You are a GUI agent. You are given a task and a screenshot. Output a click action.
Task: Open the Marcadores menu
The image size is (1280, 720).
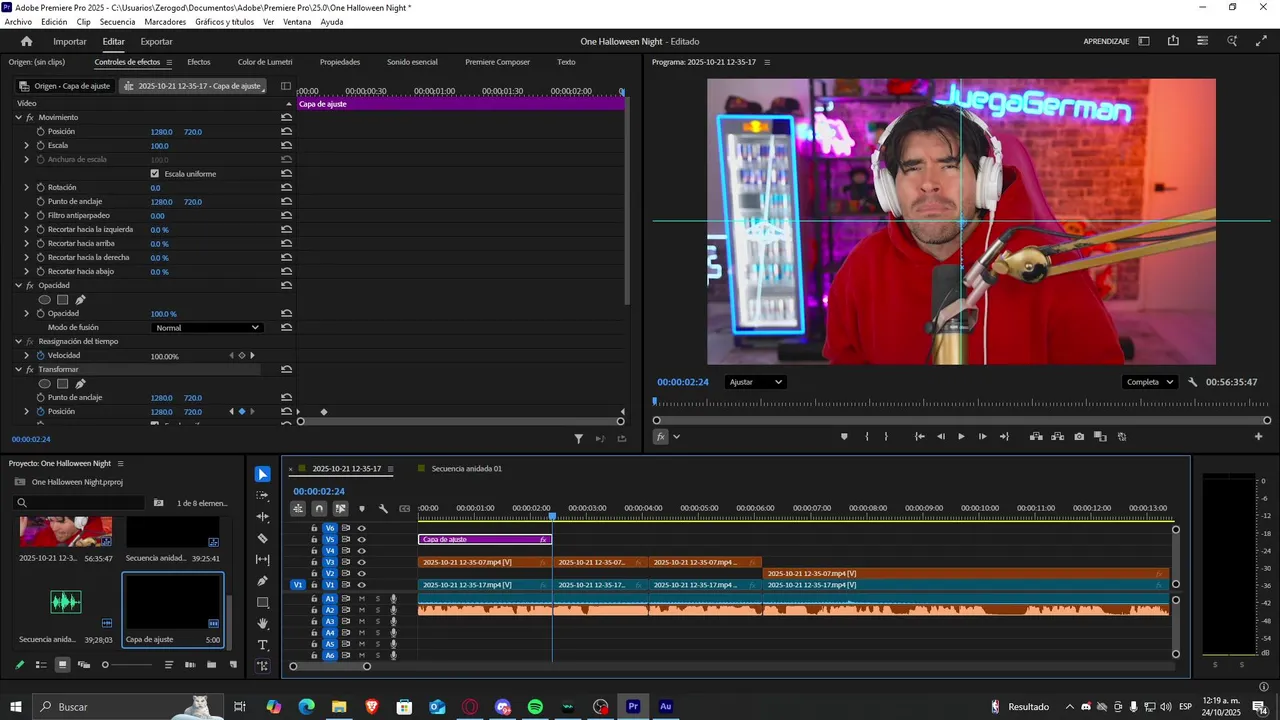(x=165, y=21)
